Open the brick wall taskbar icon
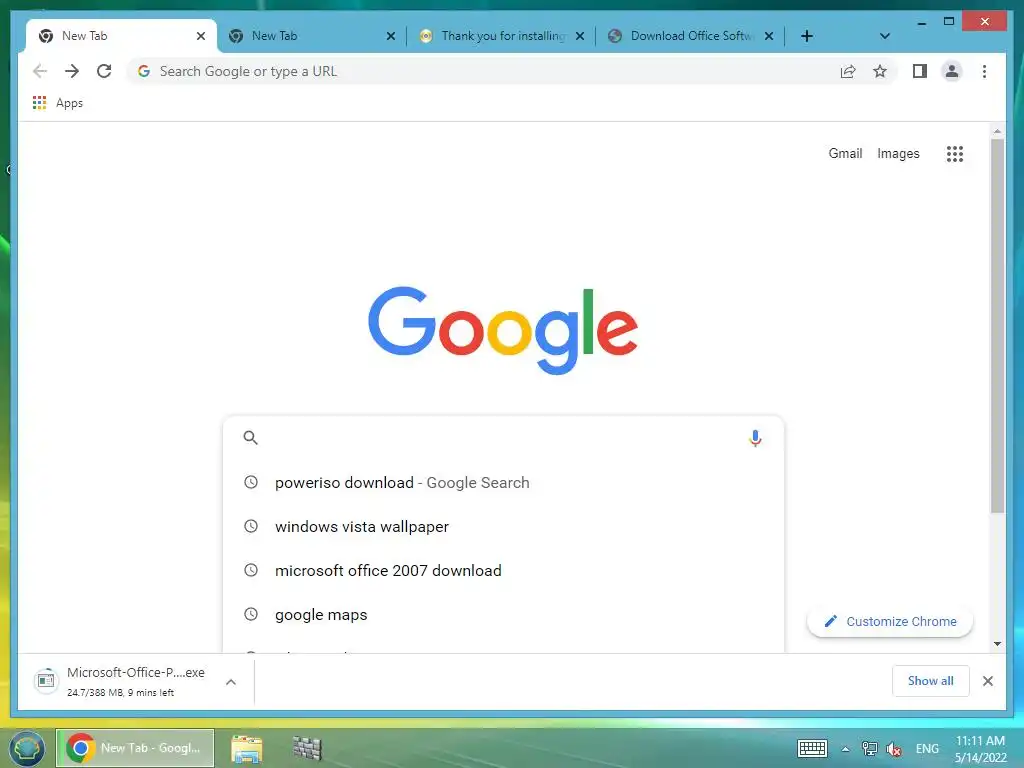Viewport: 1024px width, 768px height. (307, 748)
